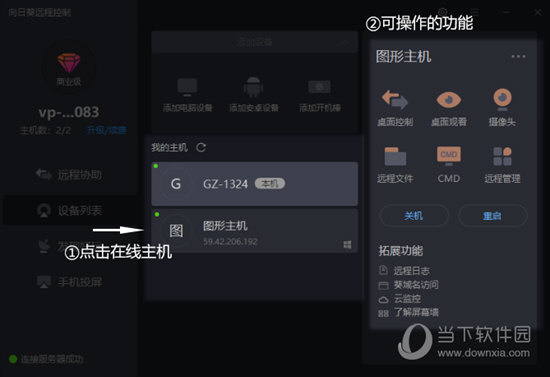Click the 图 avatar of 图形主机 host

pyautogui.click(x=176, y=231)
